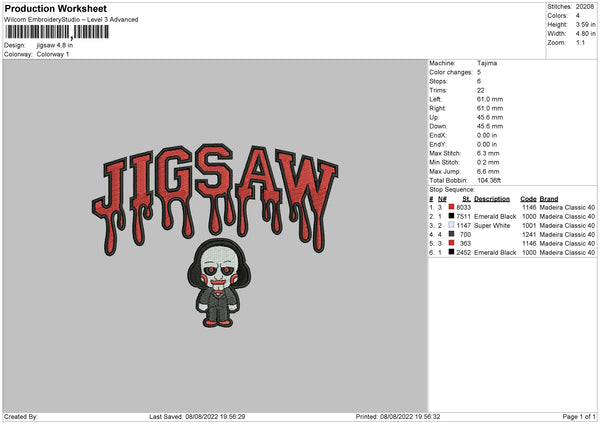The width and height of the screenshot is (600, 424).
Task: Click the dark gray swatch in row 4
Action: point(451,234)
